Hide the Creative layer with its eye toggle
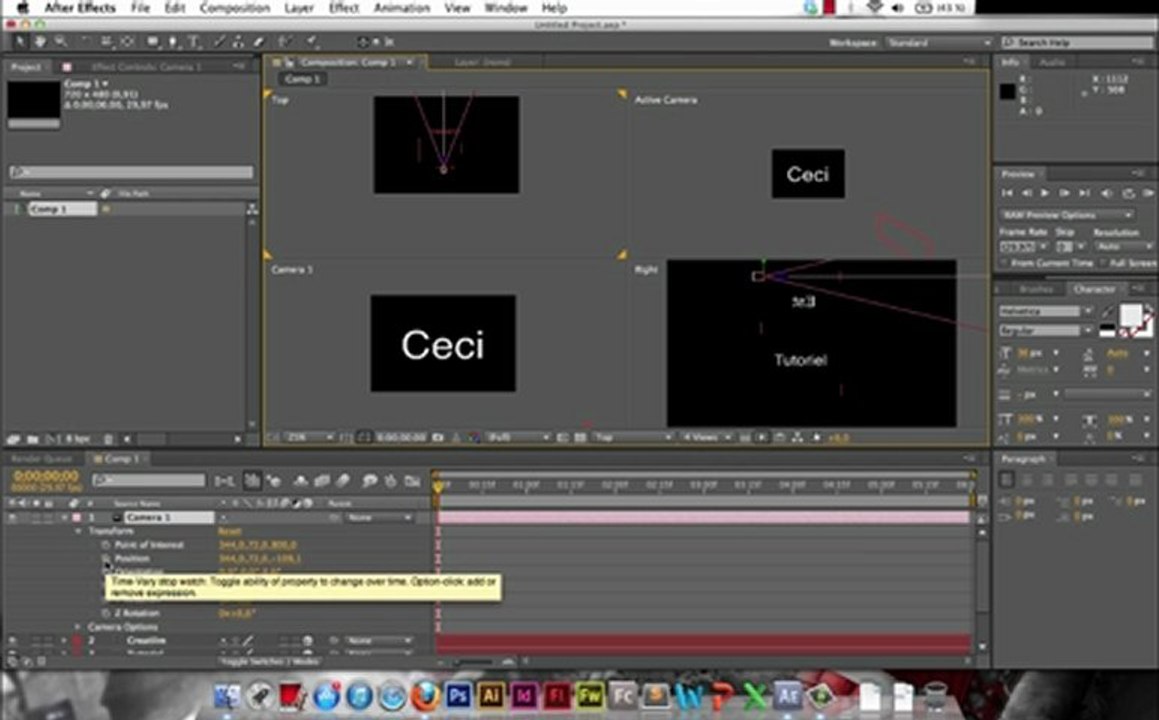This screenshot has height=720, width=1159. point(13,640)
